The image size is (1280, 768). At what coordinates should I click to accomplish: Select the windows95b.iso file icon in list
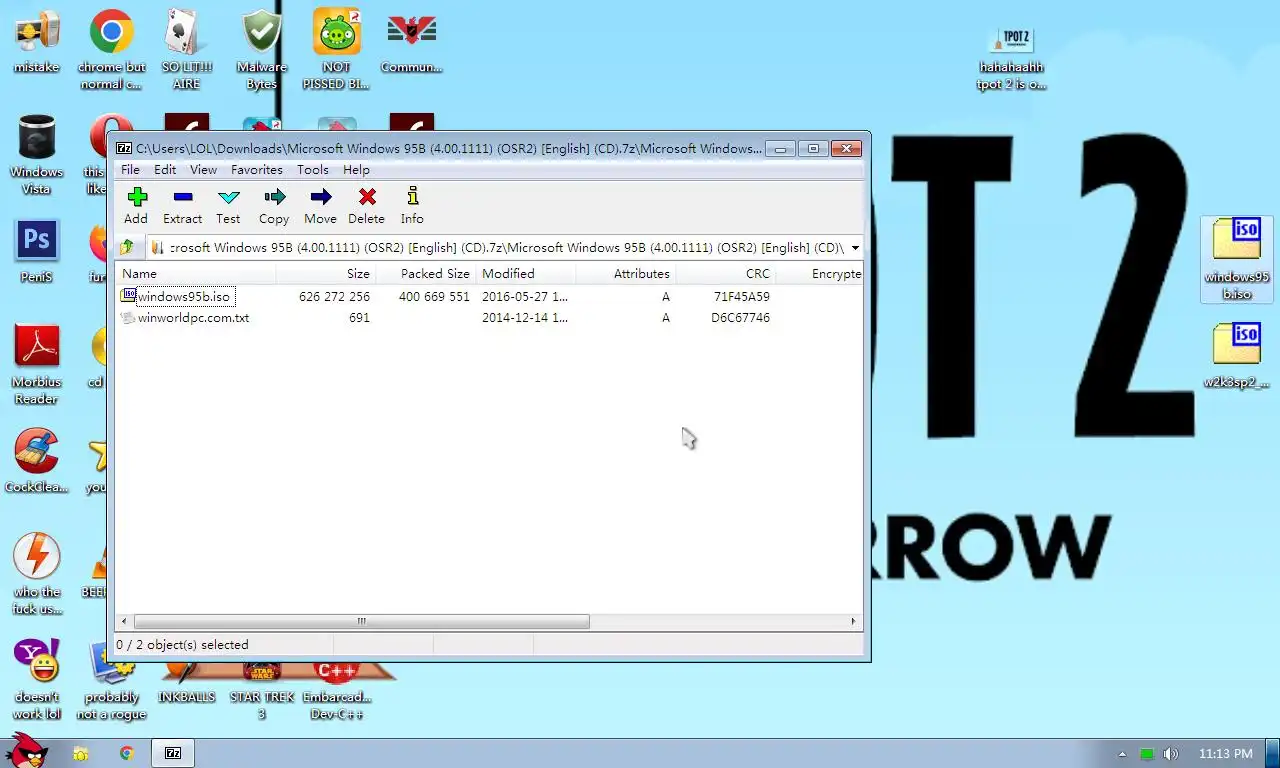click(x=128, y=296)
